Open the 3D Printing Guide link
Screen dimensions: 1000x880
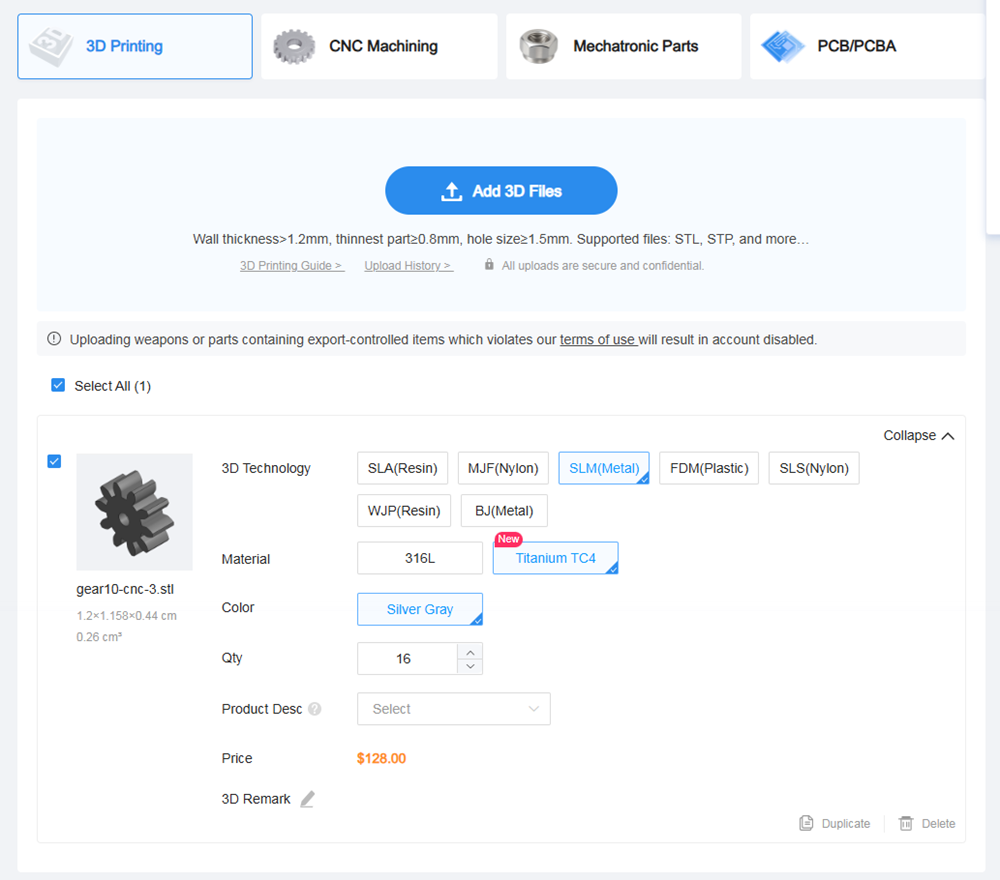(292, 266)
